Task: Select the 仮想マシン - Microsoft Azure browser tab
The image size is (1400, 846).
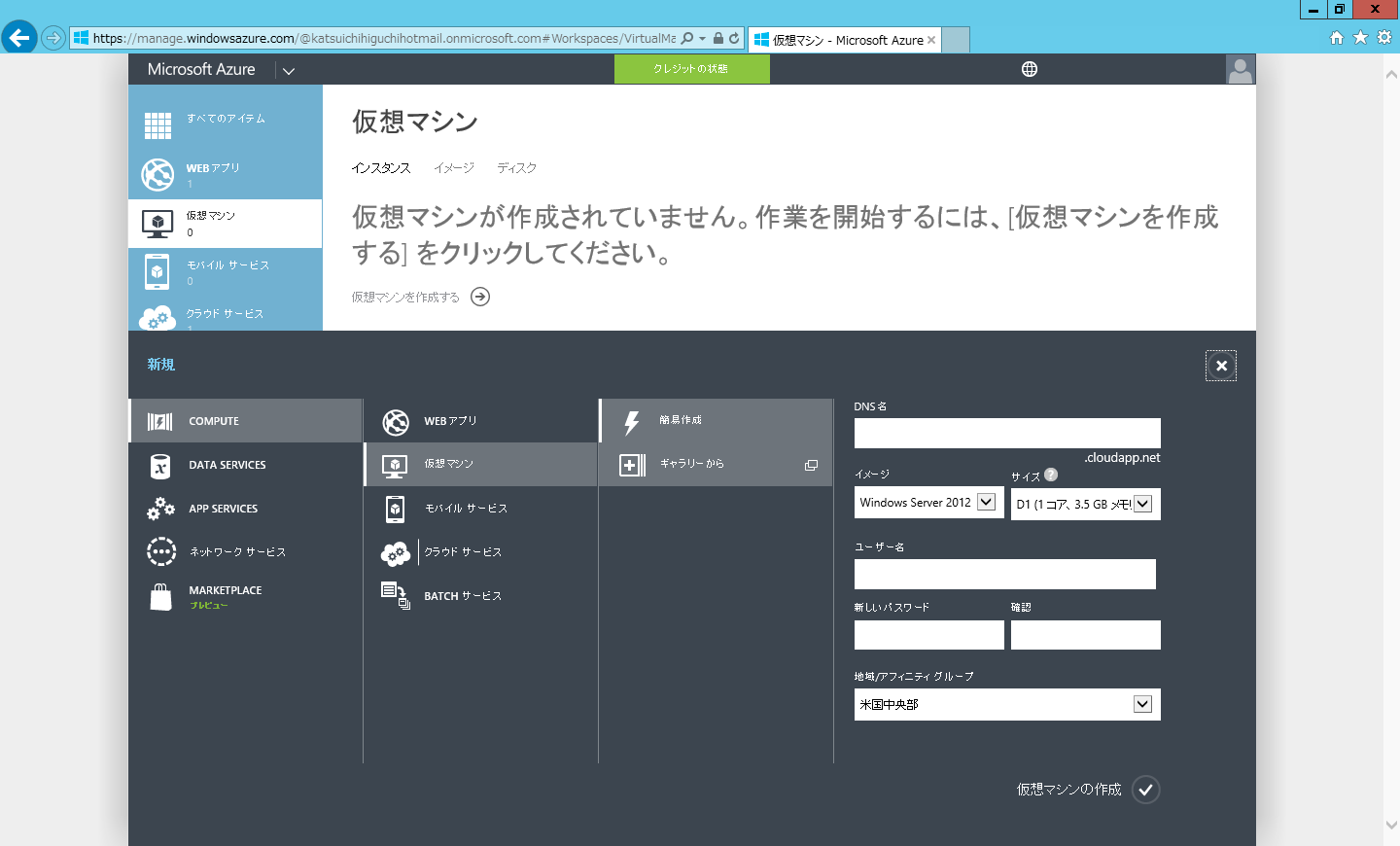Action: (x=844, y=40)
